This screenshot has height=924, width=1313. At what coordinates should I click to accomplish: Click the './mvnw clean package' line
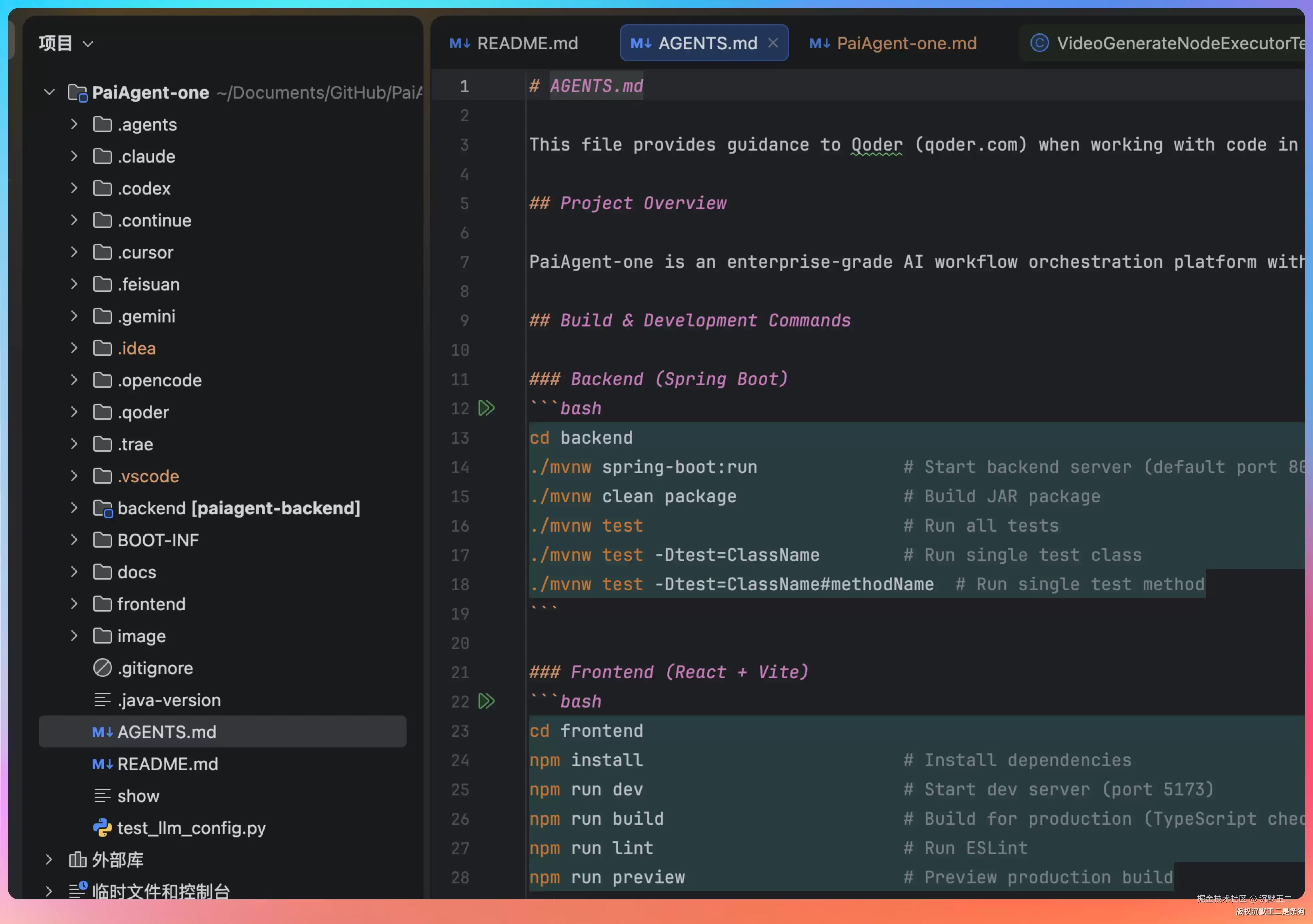tap(633, 496)
